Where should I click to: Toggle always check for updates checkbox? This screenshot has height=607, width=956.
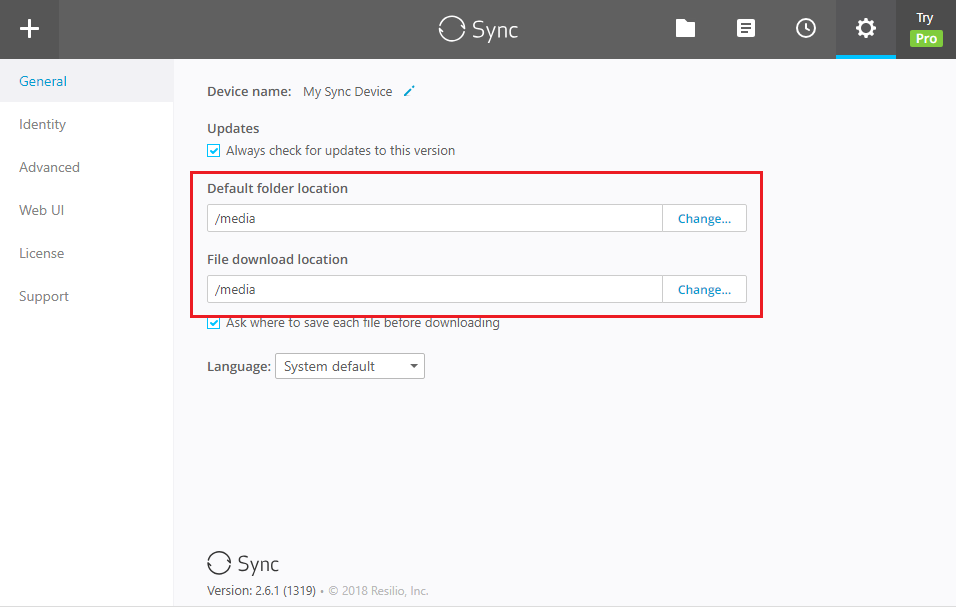coord(214,151)
